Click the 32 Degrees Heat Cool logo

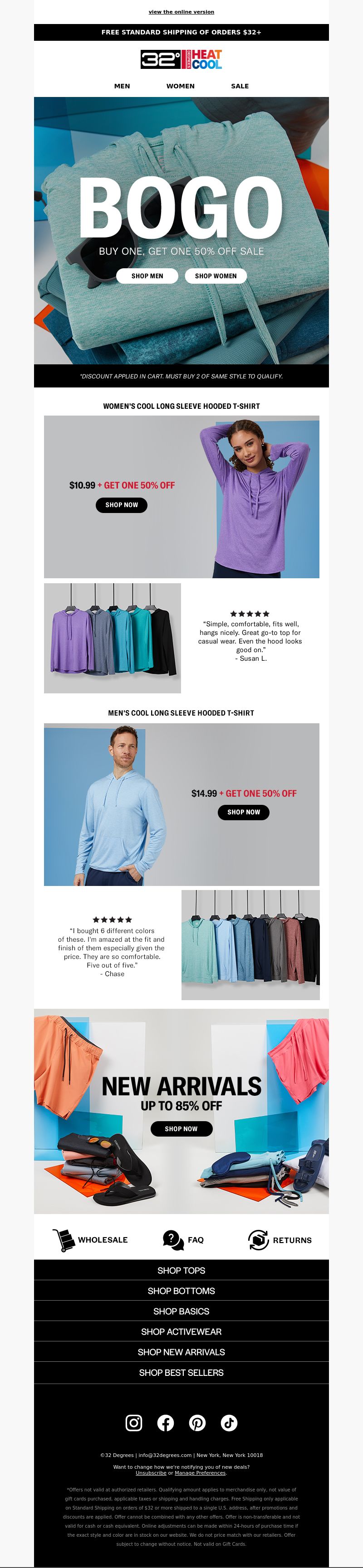[x=181, y=60]
